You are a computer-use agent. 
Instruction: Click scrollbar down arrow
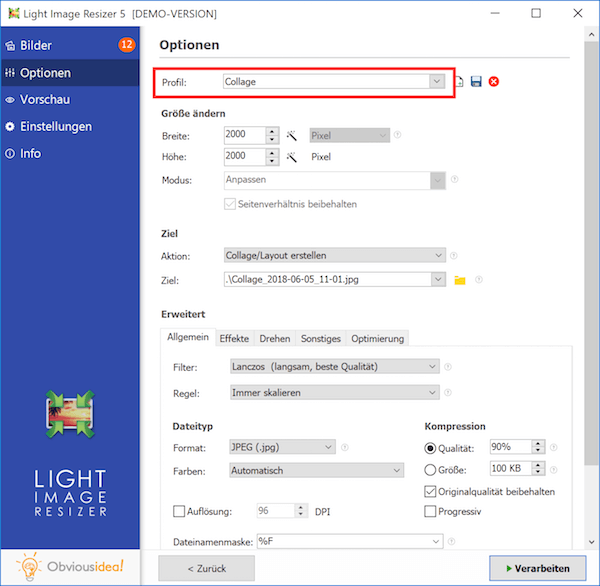coord(592,542)
